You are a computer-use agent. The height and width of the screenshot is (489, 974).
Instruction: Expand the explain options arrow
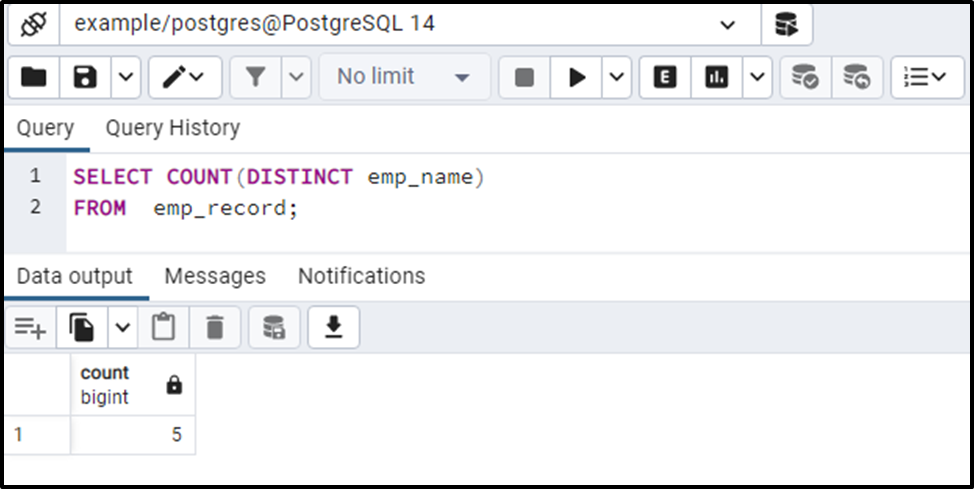(x=757, y=77)
